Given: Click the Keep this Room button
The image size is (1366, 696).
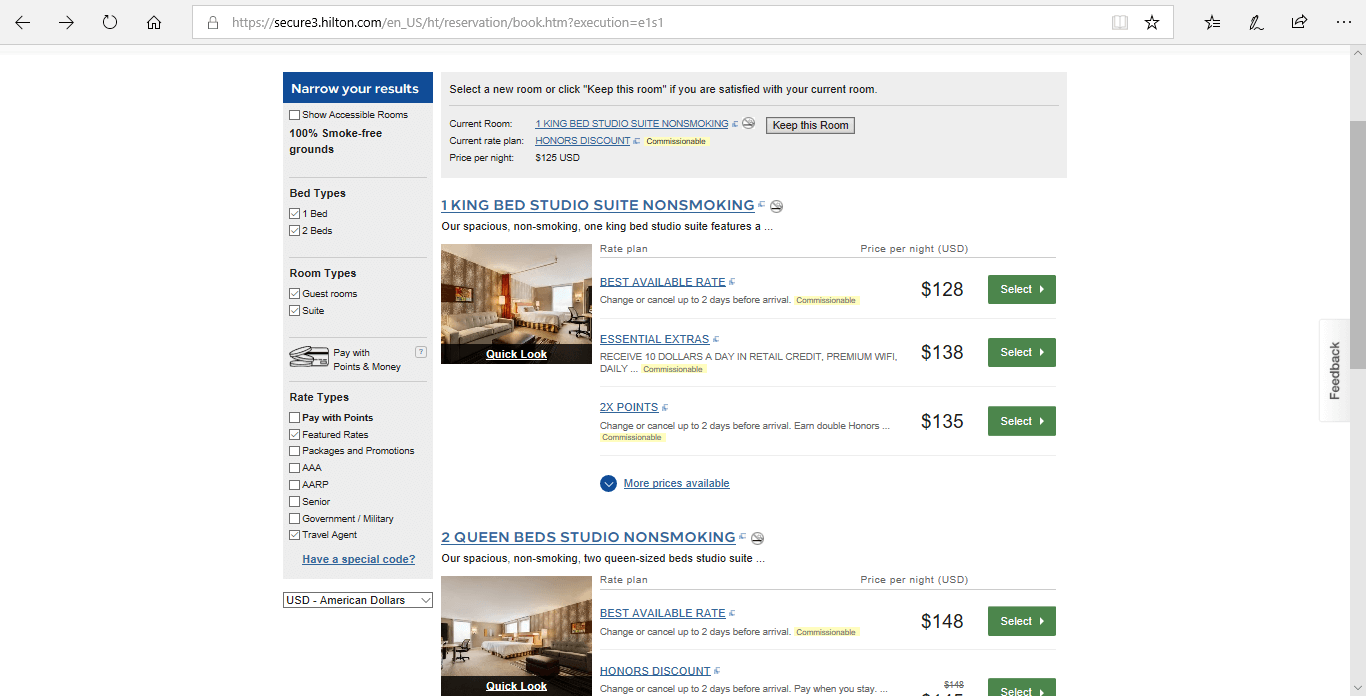Looking at the screenshot, I should [x=811, y=125].
